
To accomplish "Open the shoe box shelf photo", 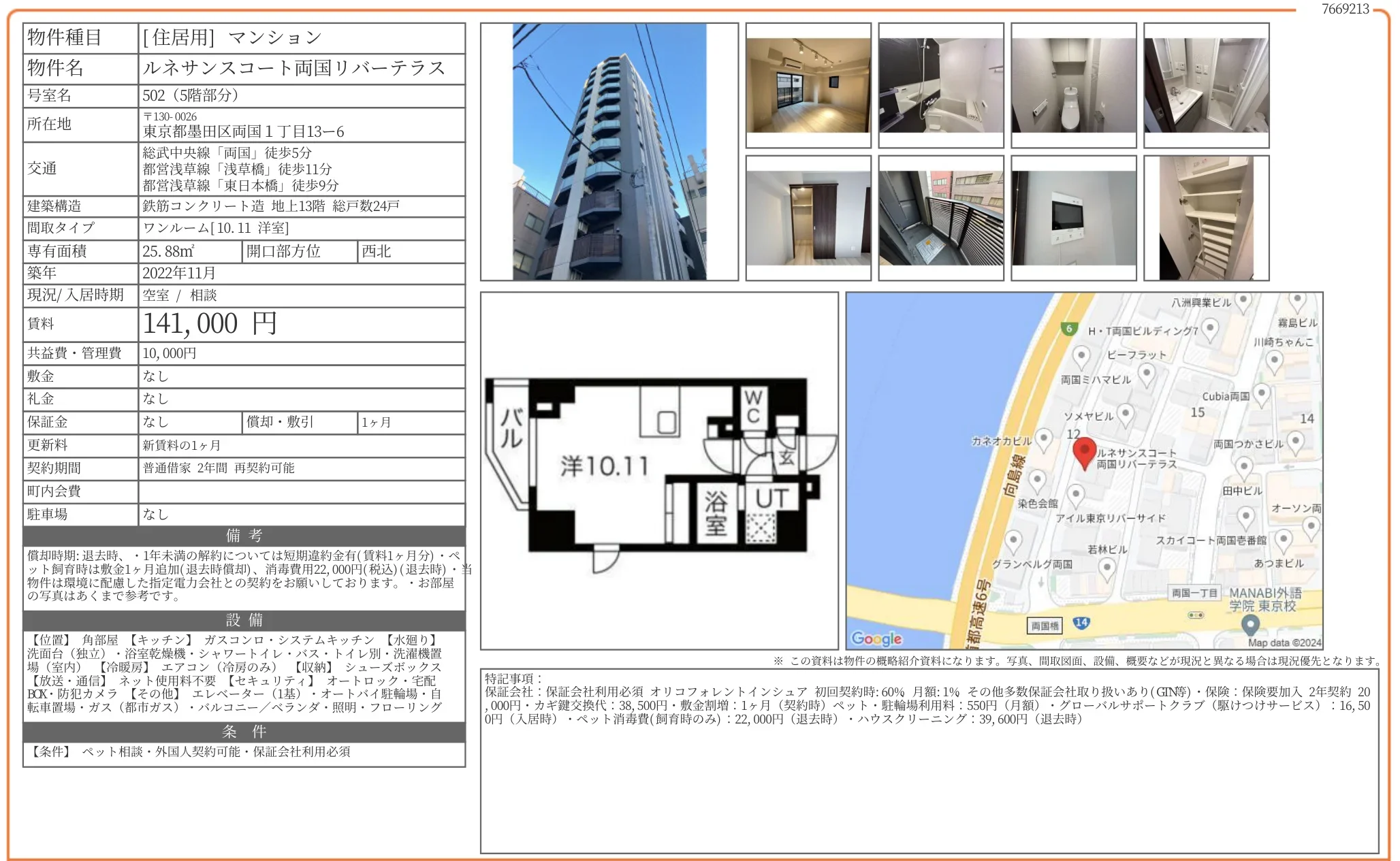I will click(x=1206, y=218).
